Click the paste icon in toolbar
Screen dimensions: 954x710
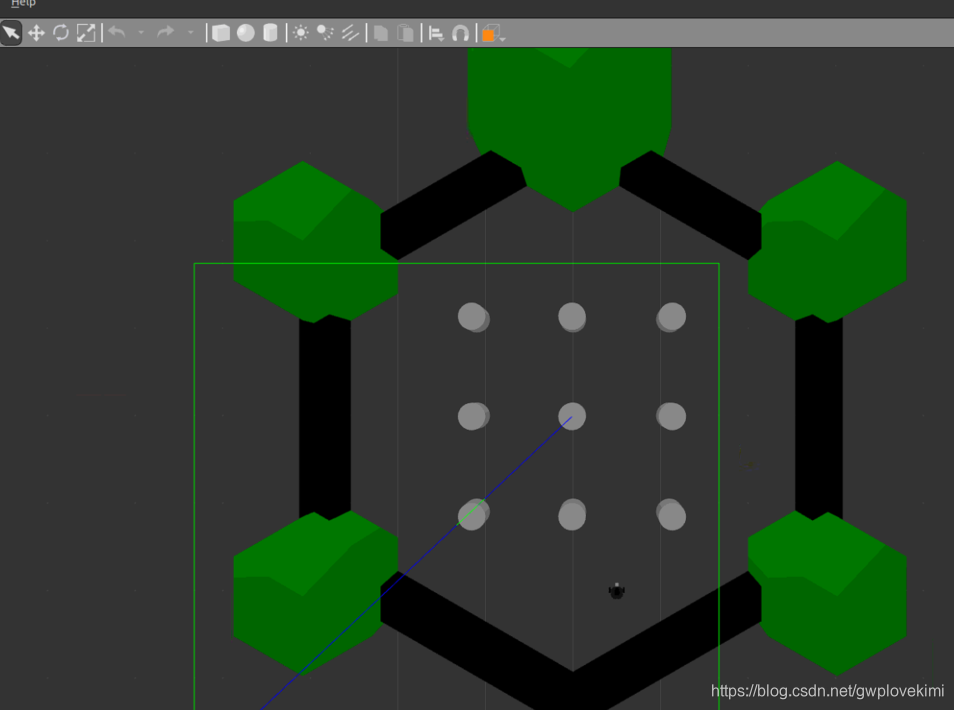[405, 33]
